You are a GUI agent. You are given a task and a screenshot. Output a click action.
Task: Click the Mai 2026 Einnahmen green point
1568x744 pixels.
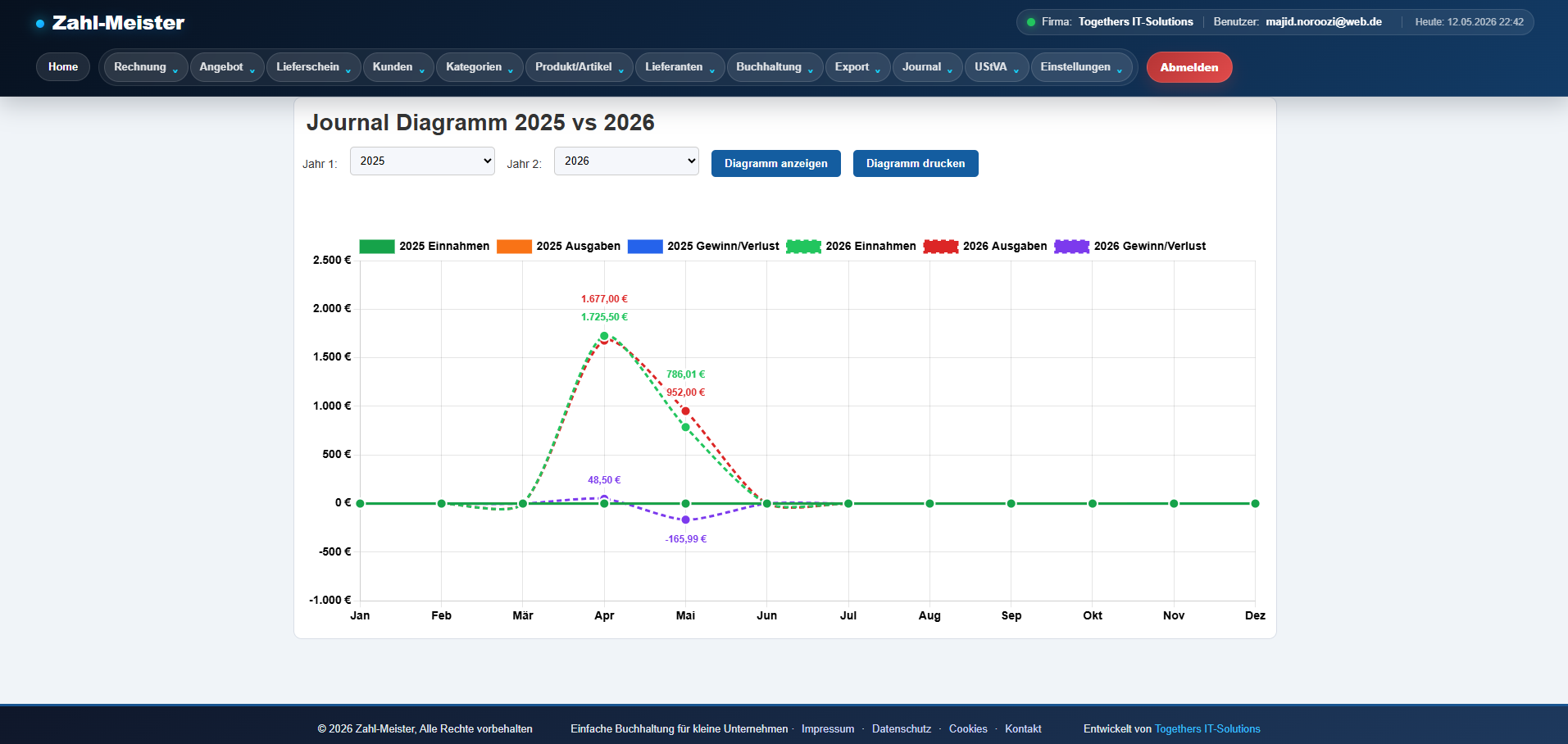click(686, 427)
